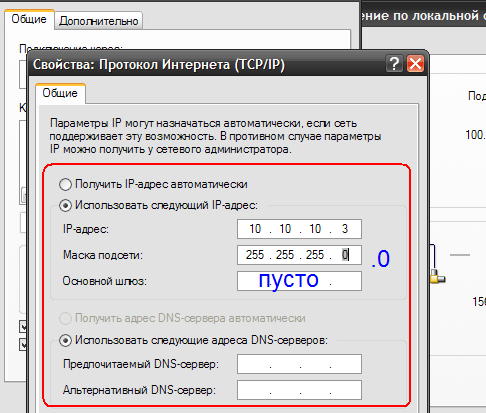Focus the Предпочитаемый DNS-сервер field
486x413 pixels.
pyautogui.click(x=299, y=364)
